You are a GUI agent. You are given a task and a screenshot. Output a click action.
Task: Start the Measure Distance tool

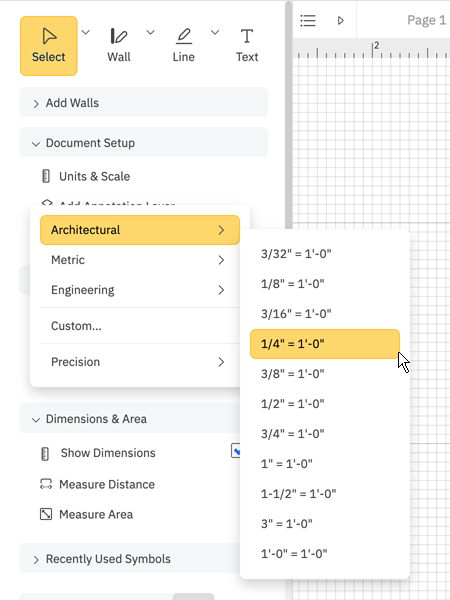(107, 484)
